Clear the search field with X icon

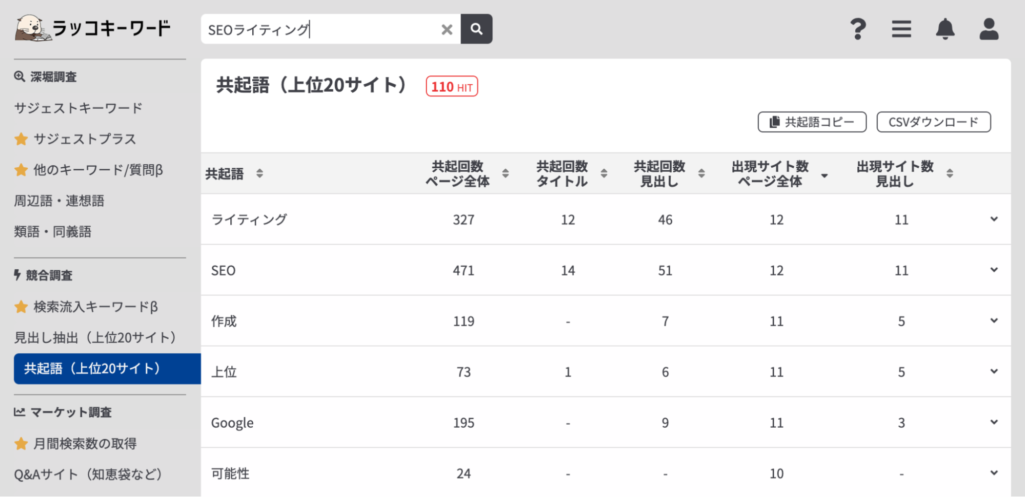pos(447,29)
